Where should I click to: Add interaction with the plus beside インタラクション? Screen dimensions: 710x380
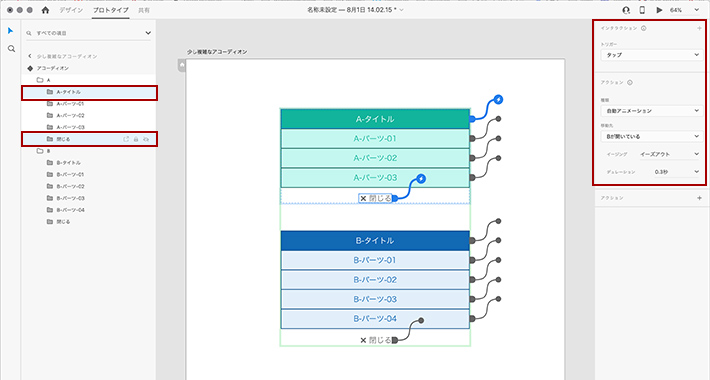[x=700, y=28]
